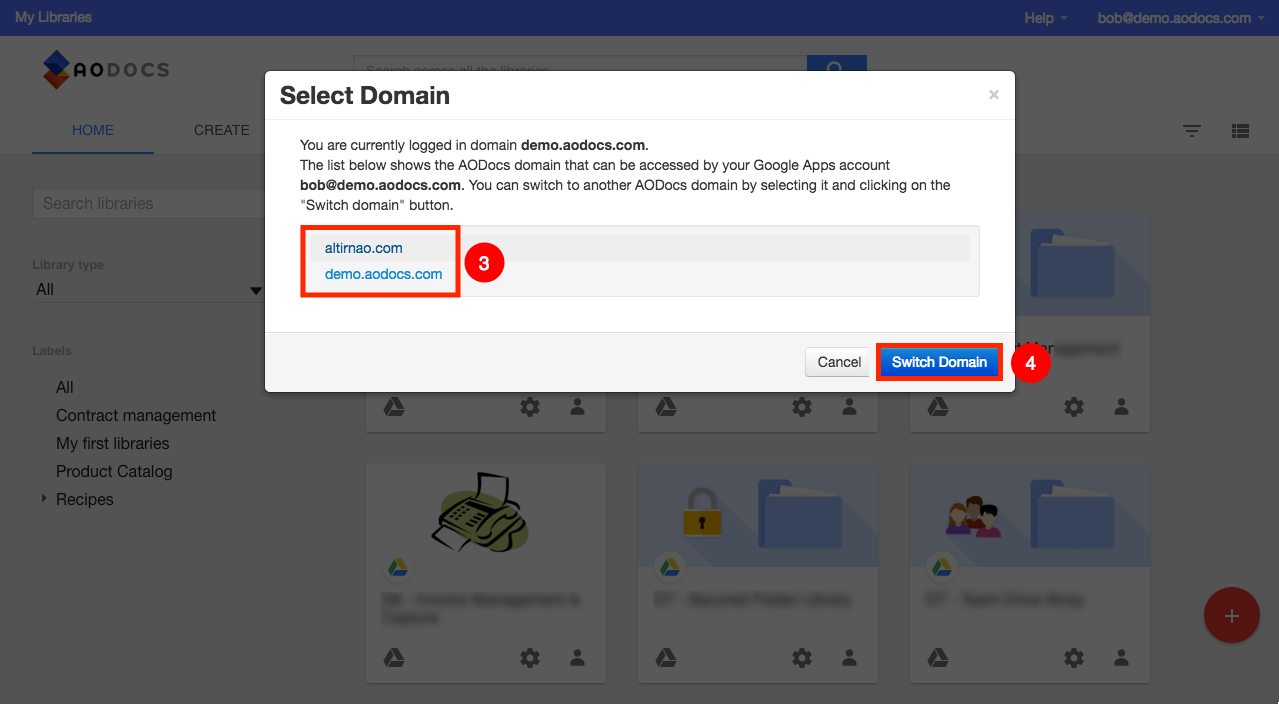
Task: Select the All label filter
Action: 65,387
